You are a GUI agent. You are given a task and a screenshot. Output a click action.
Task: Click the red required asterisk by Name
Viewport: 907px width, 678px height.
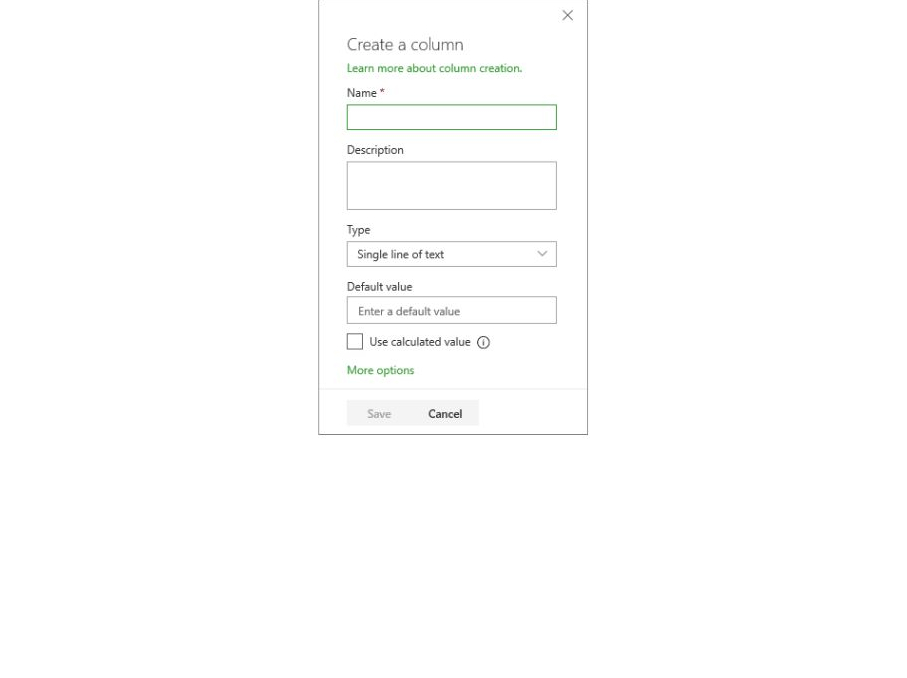click(382, 91)
